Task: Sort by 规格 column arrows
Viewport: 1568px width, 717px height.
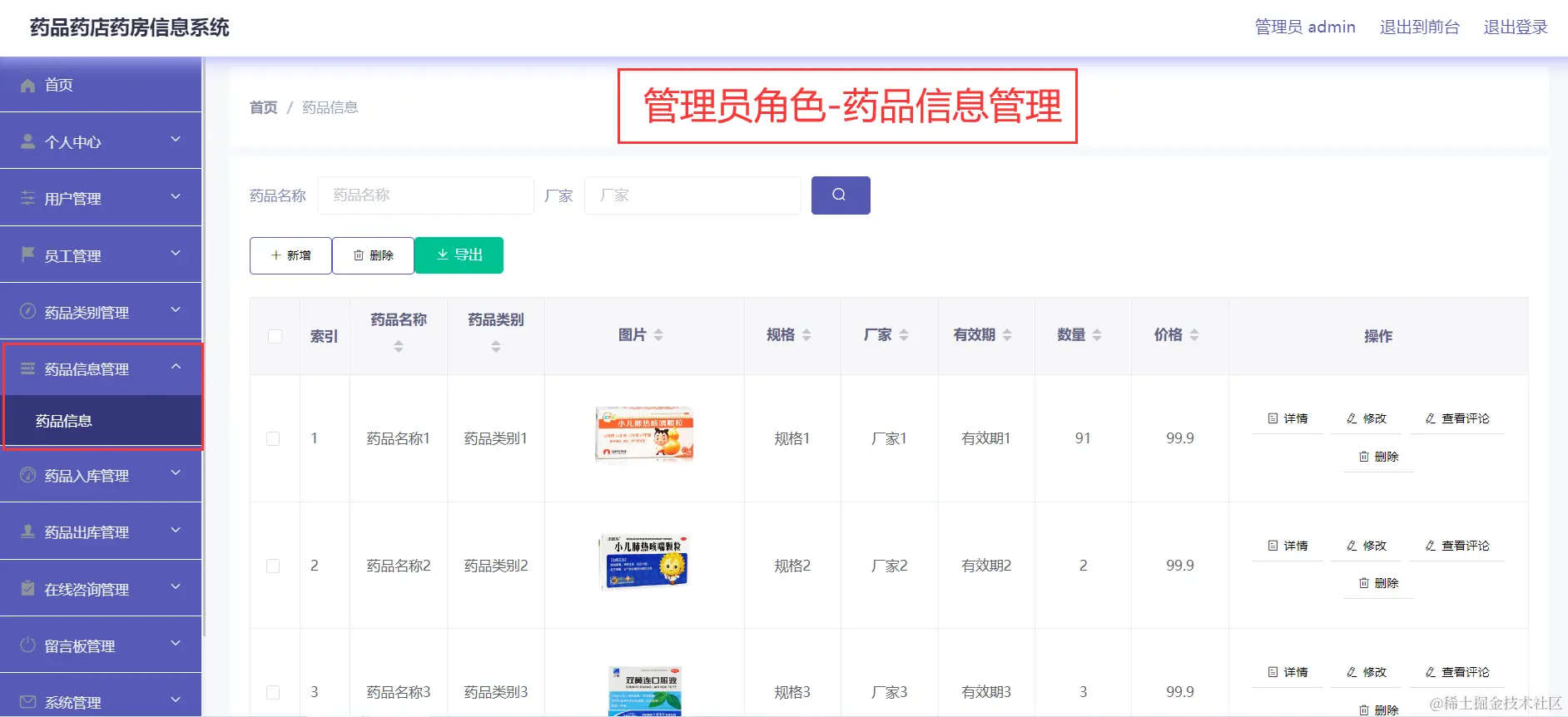Action: (x=806, y=335)
